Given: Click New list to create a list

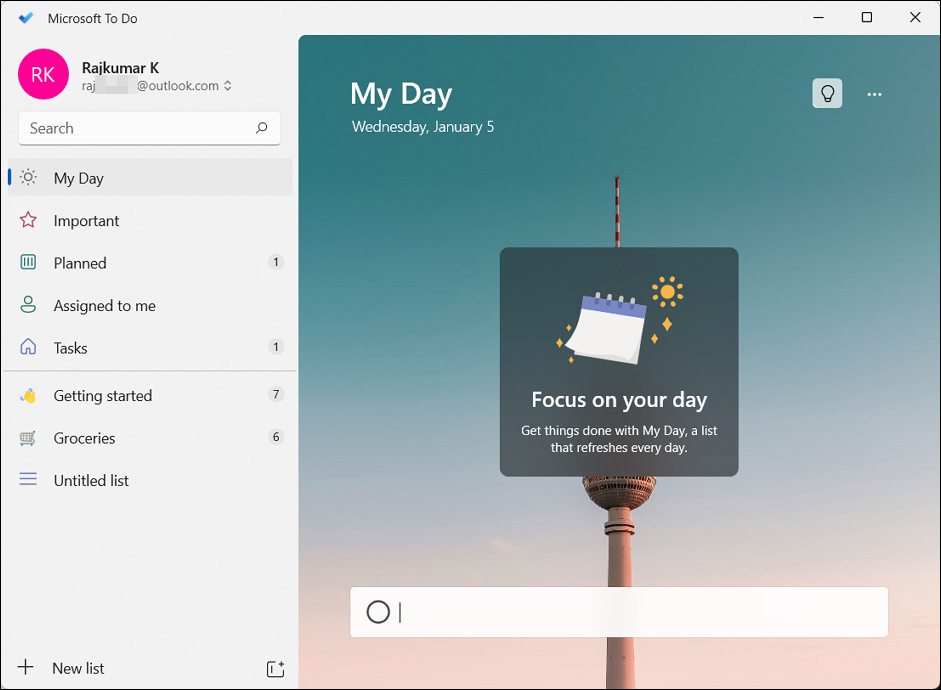Looking at the screenshot, I should click(x=78, y=668).
